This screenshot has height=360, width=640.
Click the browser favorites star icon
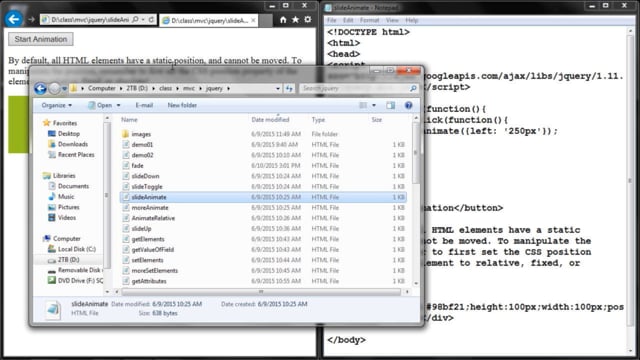[296, 20]
